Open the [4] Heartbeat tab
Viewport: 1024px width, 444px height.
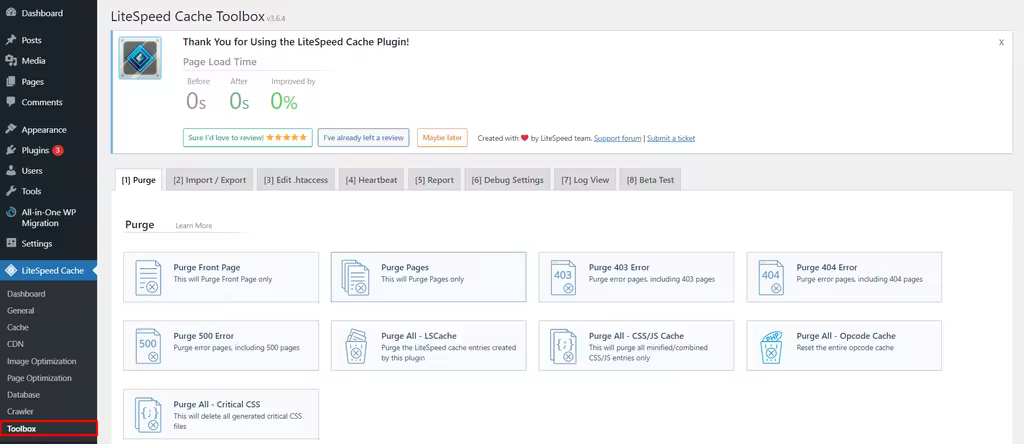372,180
